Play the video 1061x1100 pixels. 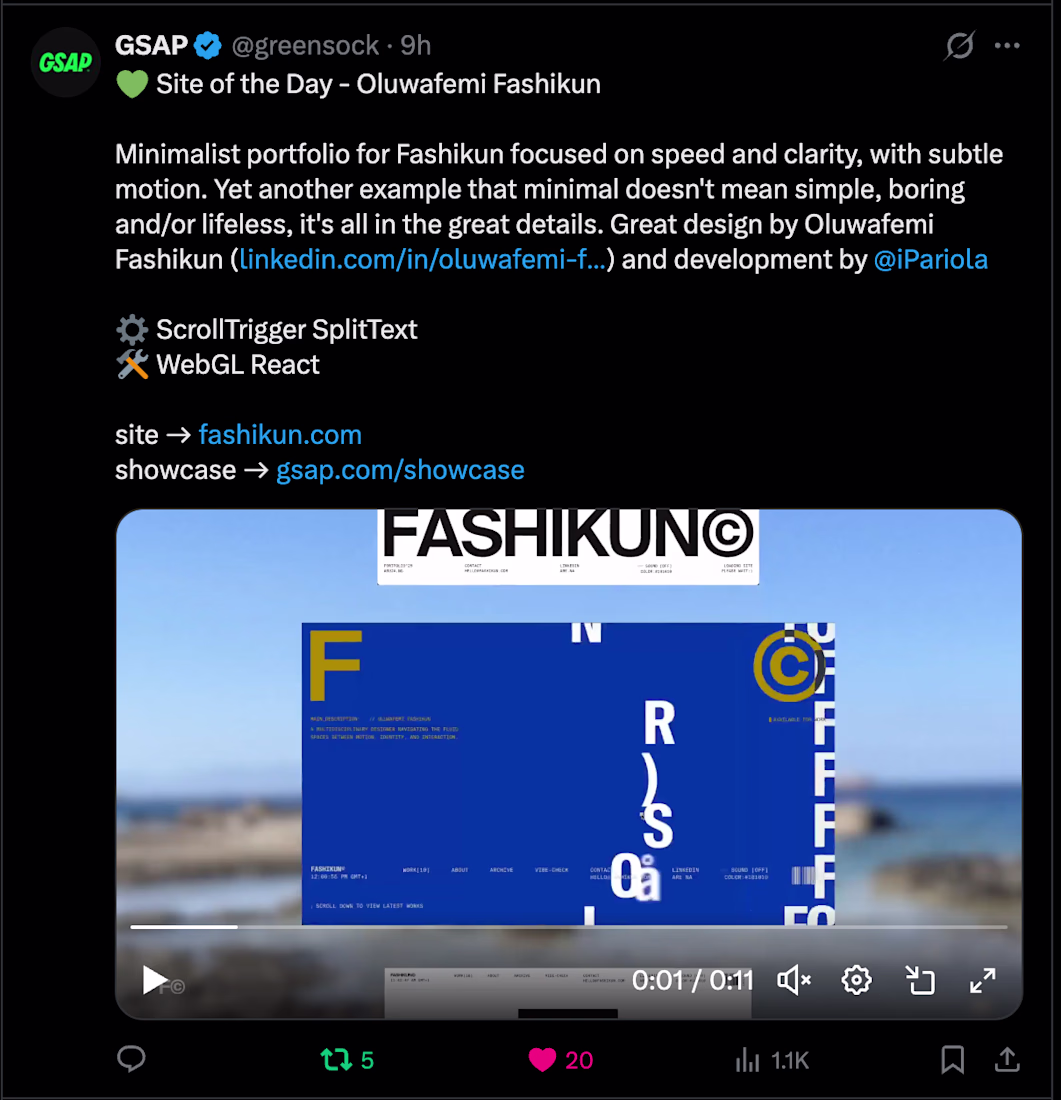click(x=154, y=980)
